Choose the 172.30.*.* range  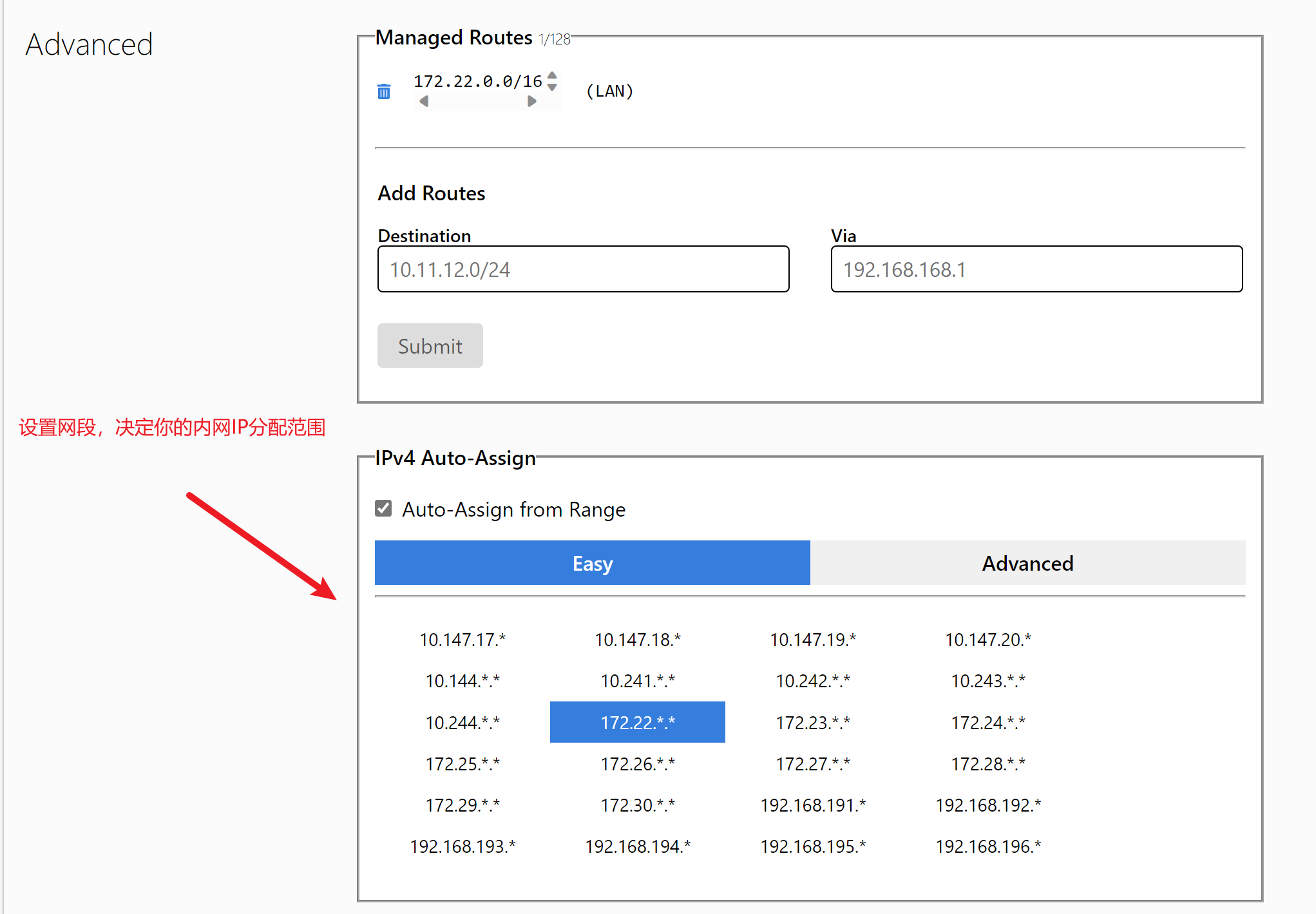(x=638, y=805)
